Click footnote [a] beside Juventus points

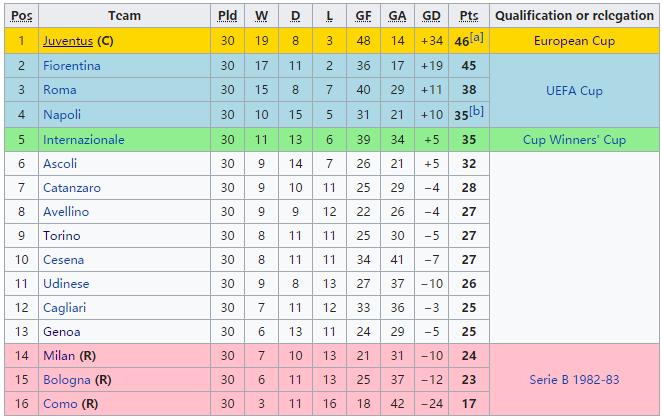[x=478, y=37]
